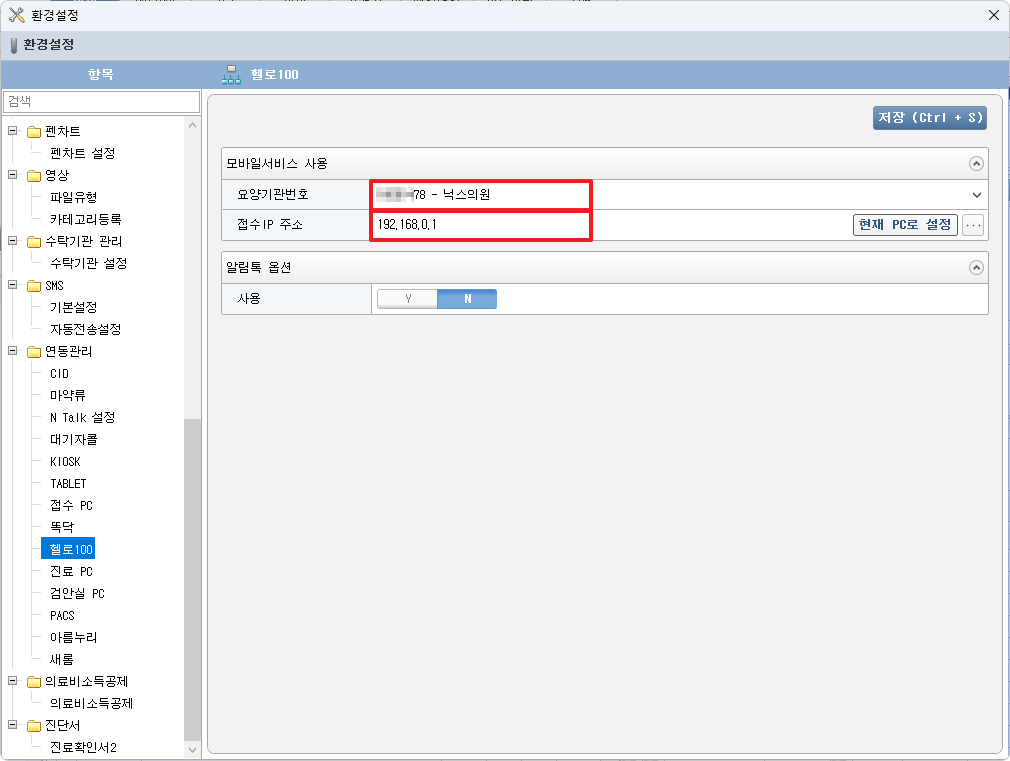The image size is (1010, 761).
Task: Collapse the SMS tree node
Action: pos(13,286)
